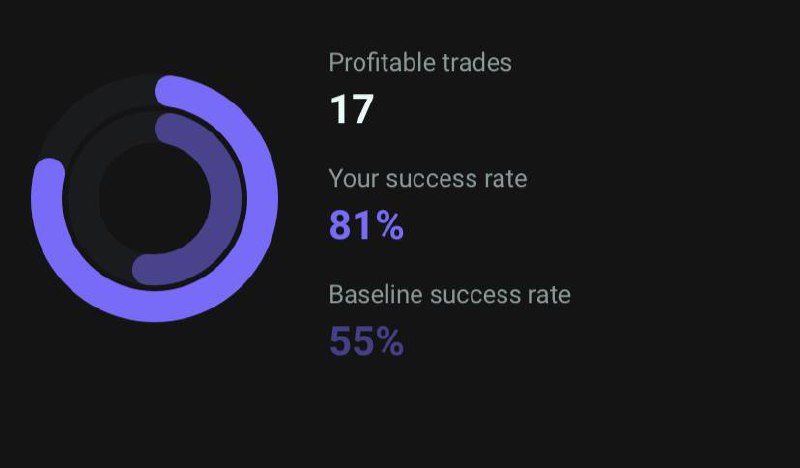Click the percent sign after 55
Image resolution: width=800 pixels, height=468 pixels.
(x=390, y=341)
